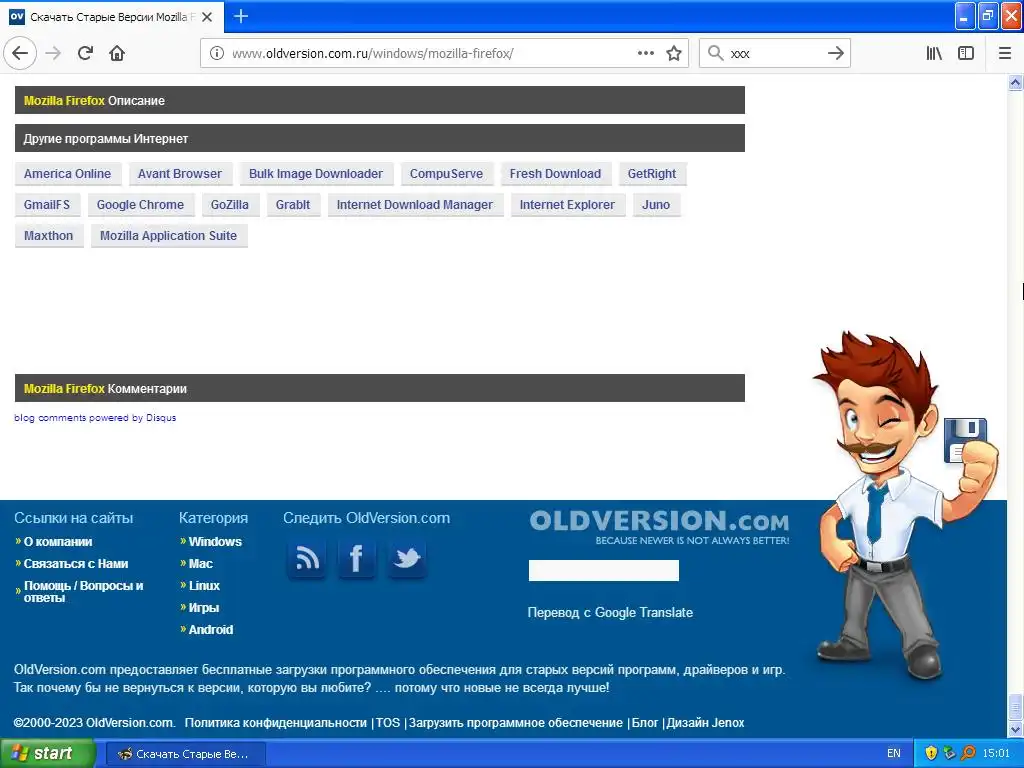Open the О компании footer link

pyautogui.click(x=58, y=541)
